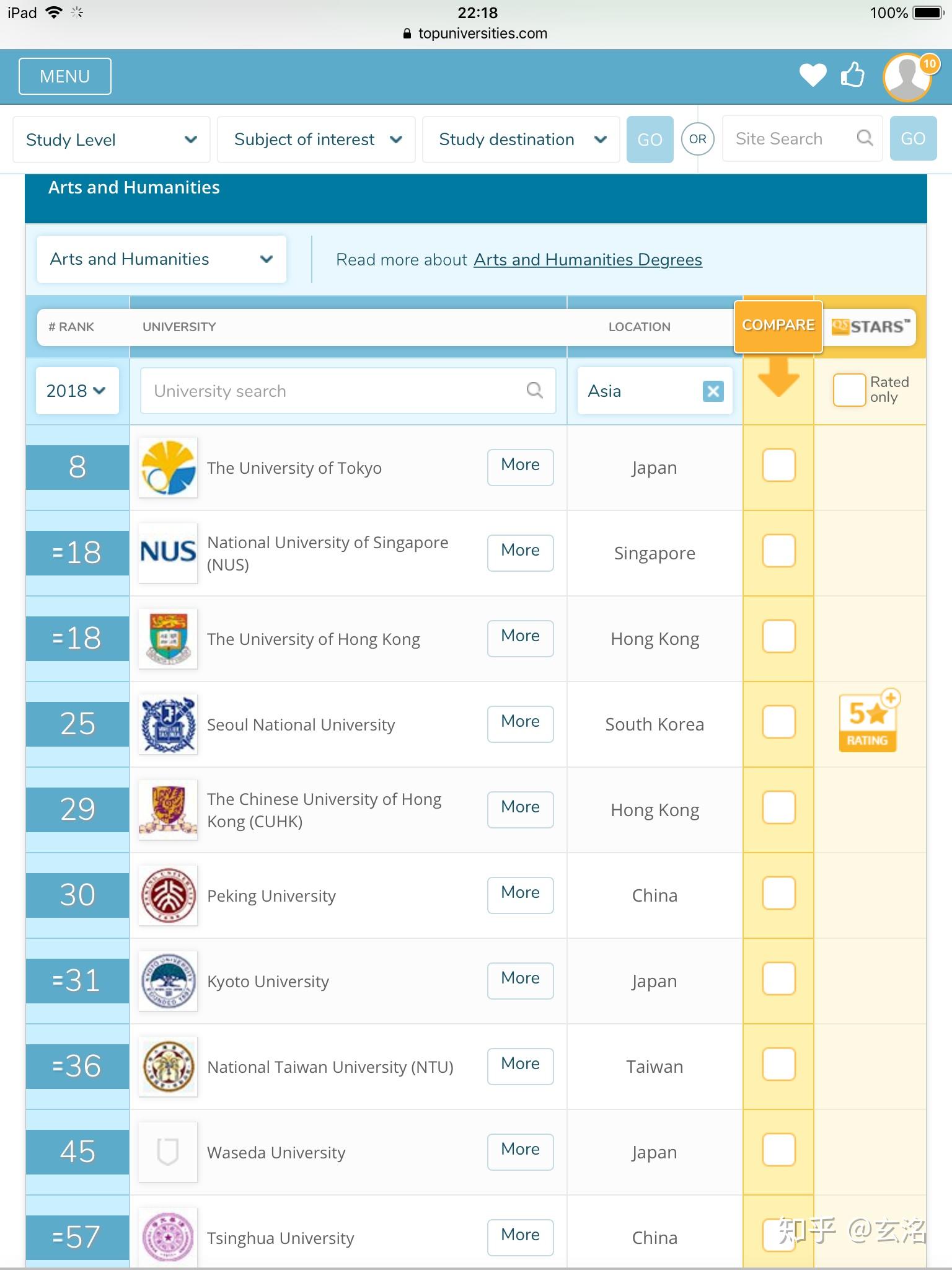Open the CUHK crest logo
952x1270 pixels.
168,810
